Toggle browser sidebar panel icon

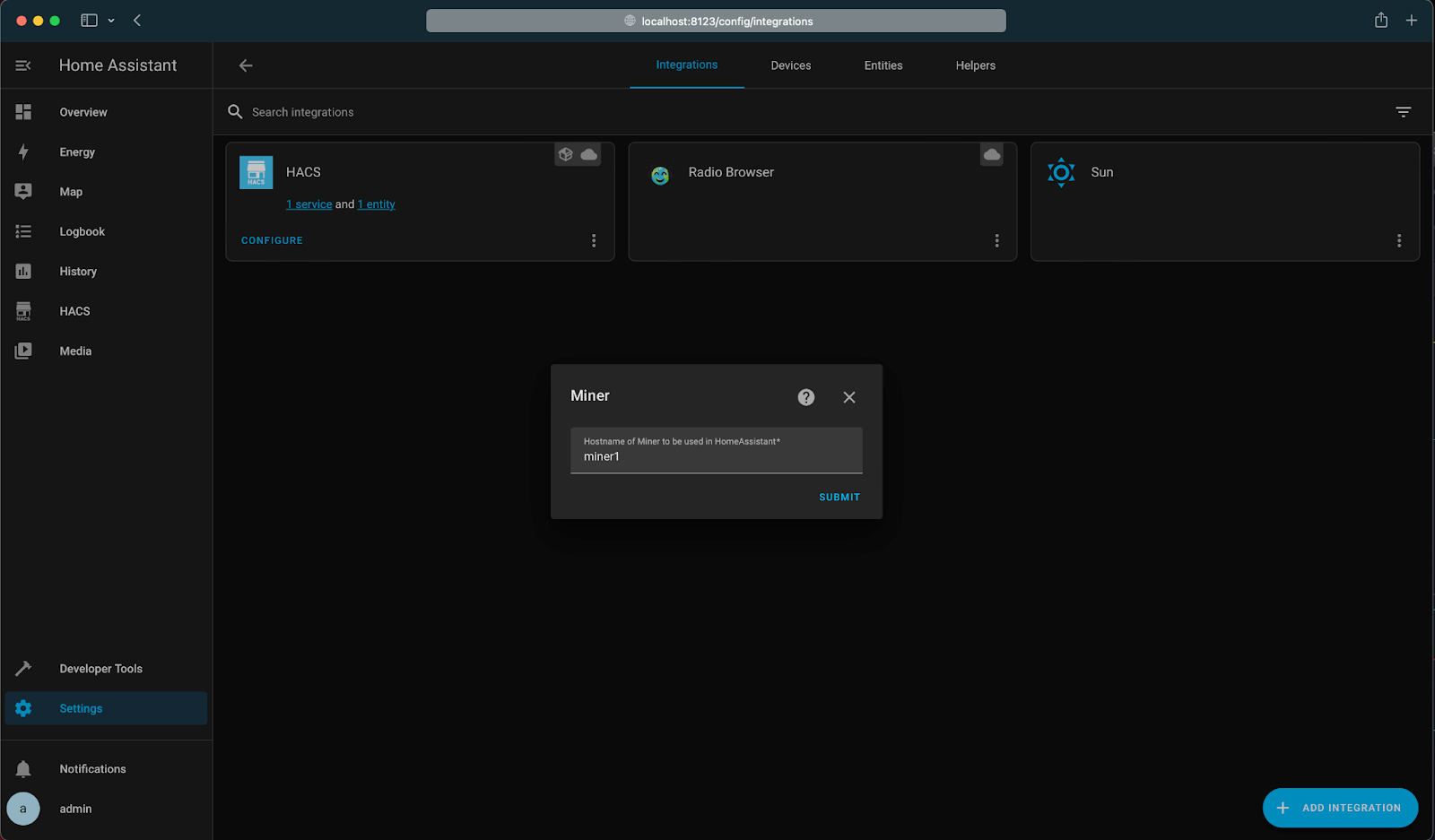pyautogui.click(x=89, y=21)
